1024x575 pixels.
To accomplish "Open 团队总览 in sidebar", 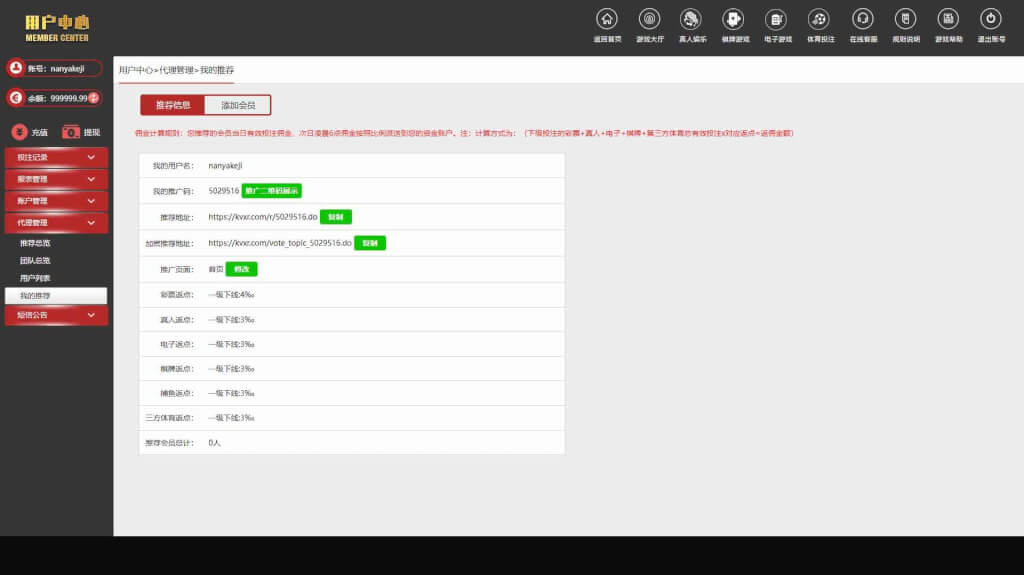I will point(35,261).
